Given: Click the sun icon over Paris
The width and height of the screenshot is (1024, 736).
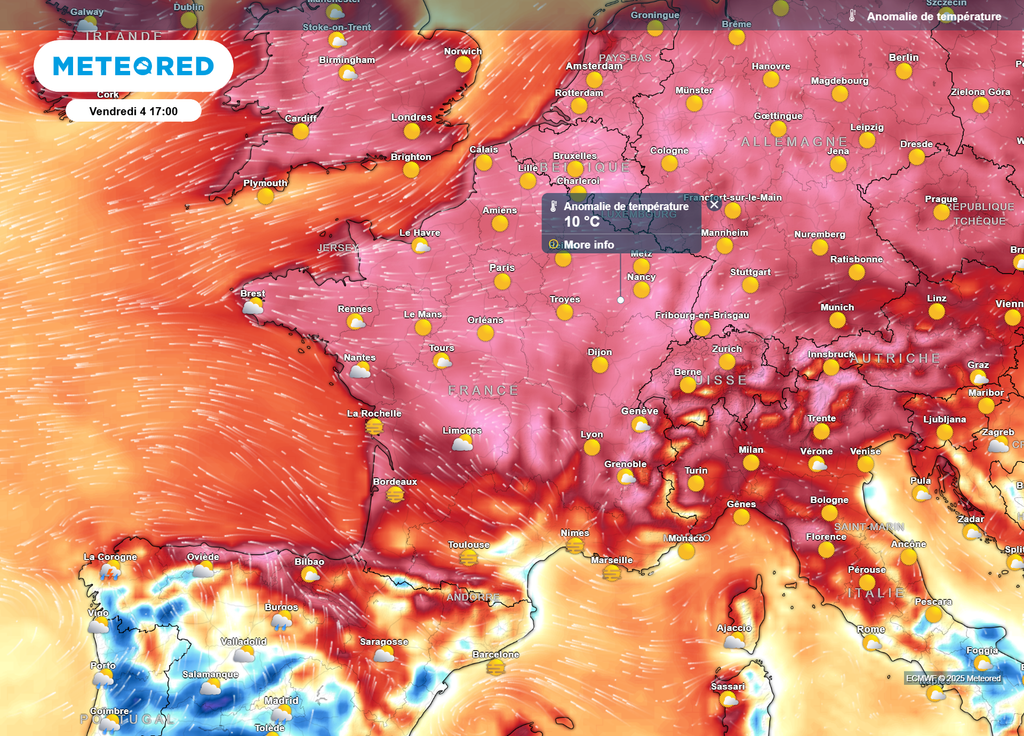Looking at the screenshot, I should pos(501,282).
